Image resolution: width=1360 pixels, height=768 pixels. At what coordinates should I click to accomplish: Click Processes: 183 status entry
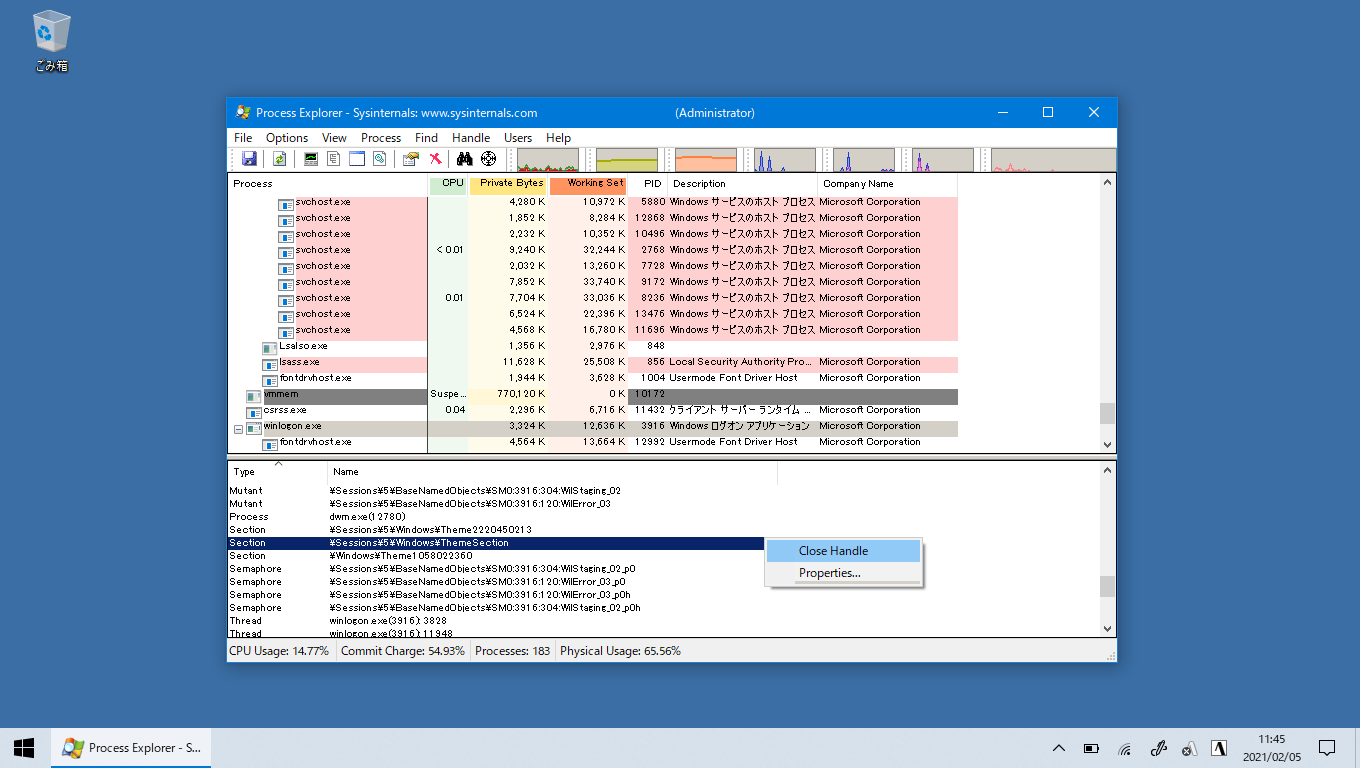(513, 651)
